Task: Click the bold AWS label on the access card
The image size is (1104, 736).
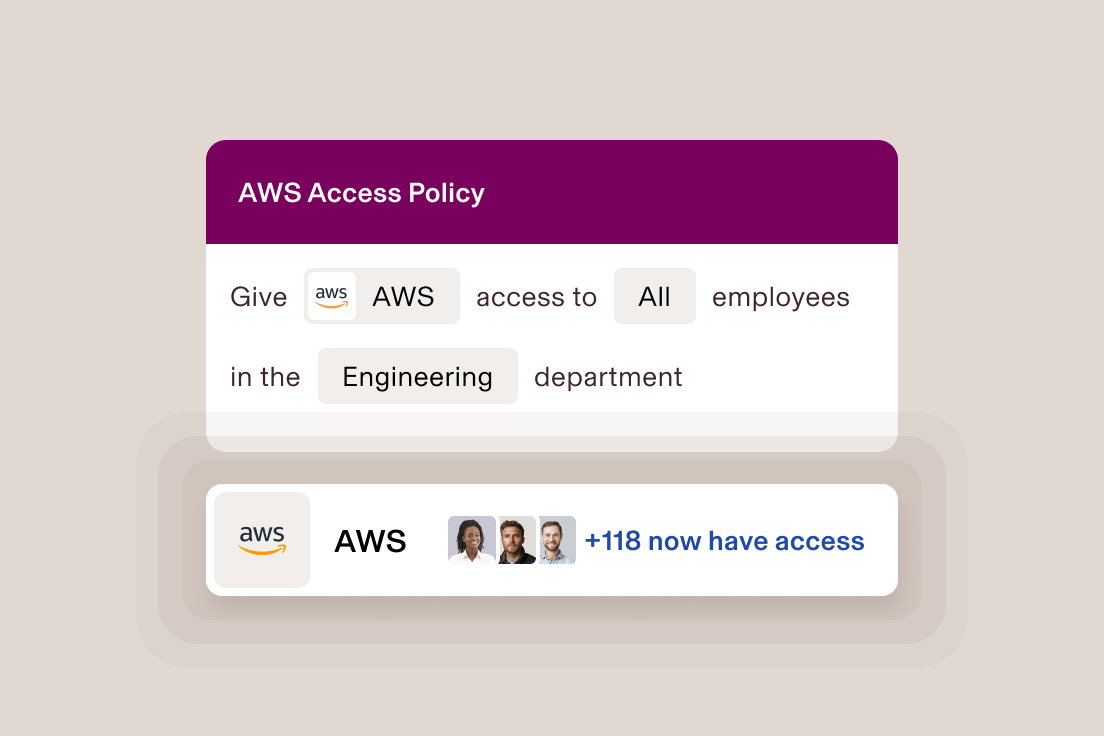Action: click(370, 540)
